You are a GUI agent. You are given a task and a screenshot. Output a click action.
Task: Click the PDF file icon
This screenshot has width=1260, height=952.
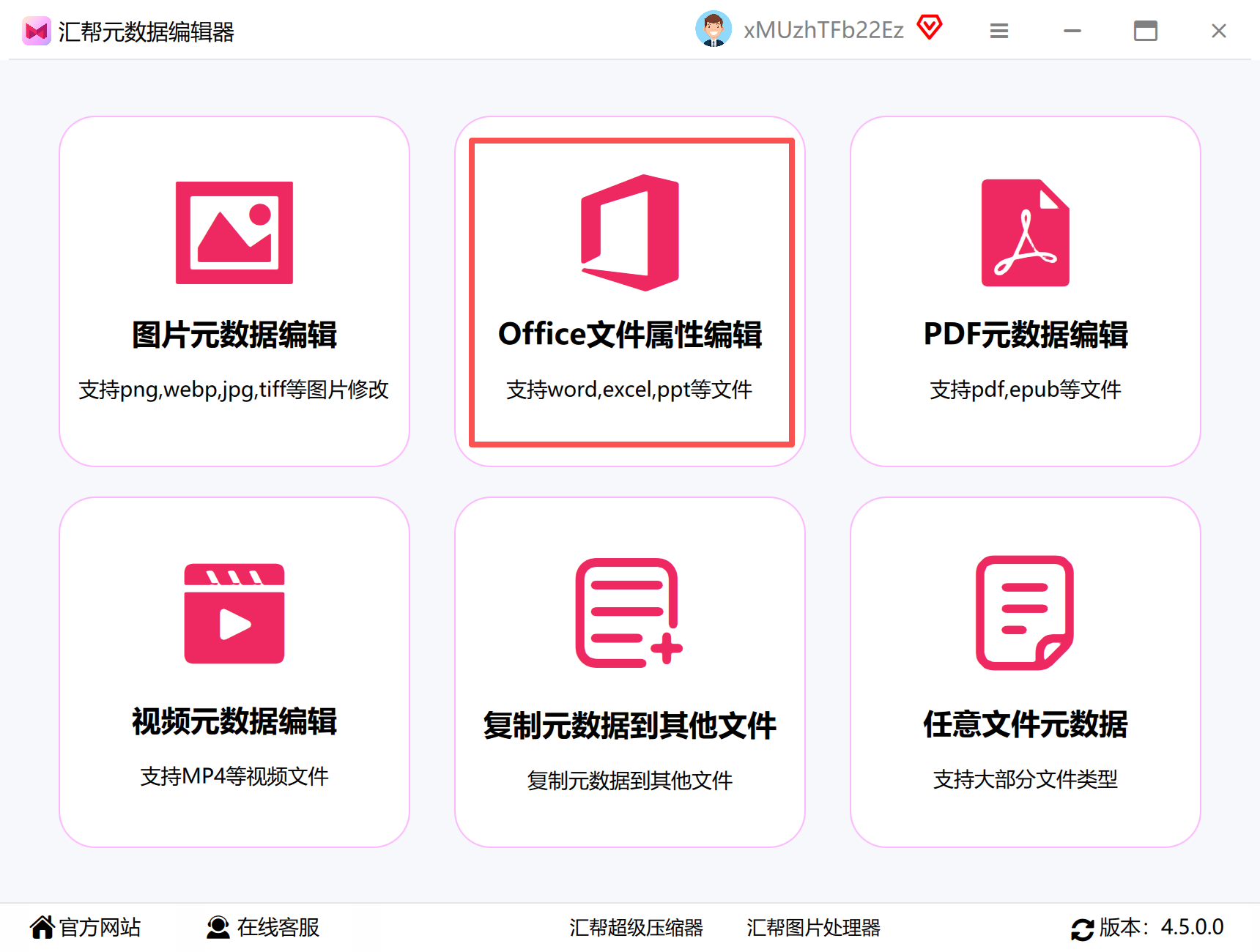[1026, 233]
